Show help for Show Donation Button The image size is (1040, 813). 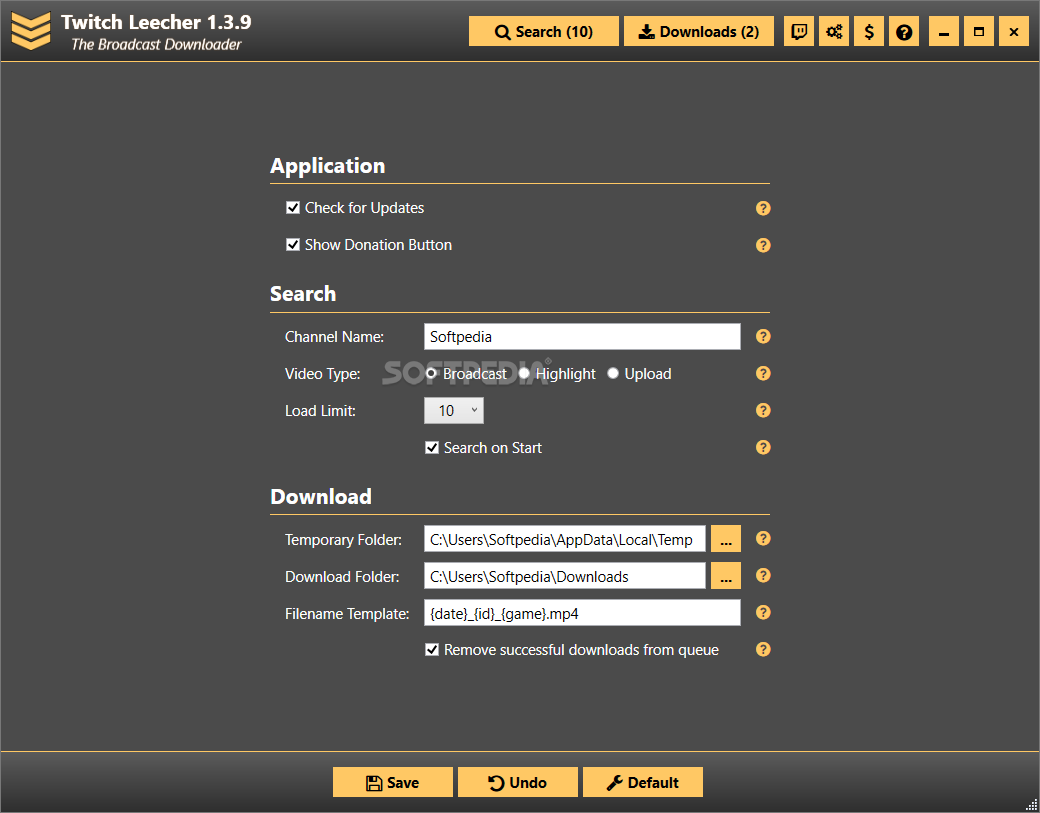click(x=763, y=245)
